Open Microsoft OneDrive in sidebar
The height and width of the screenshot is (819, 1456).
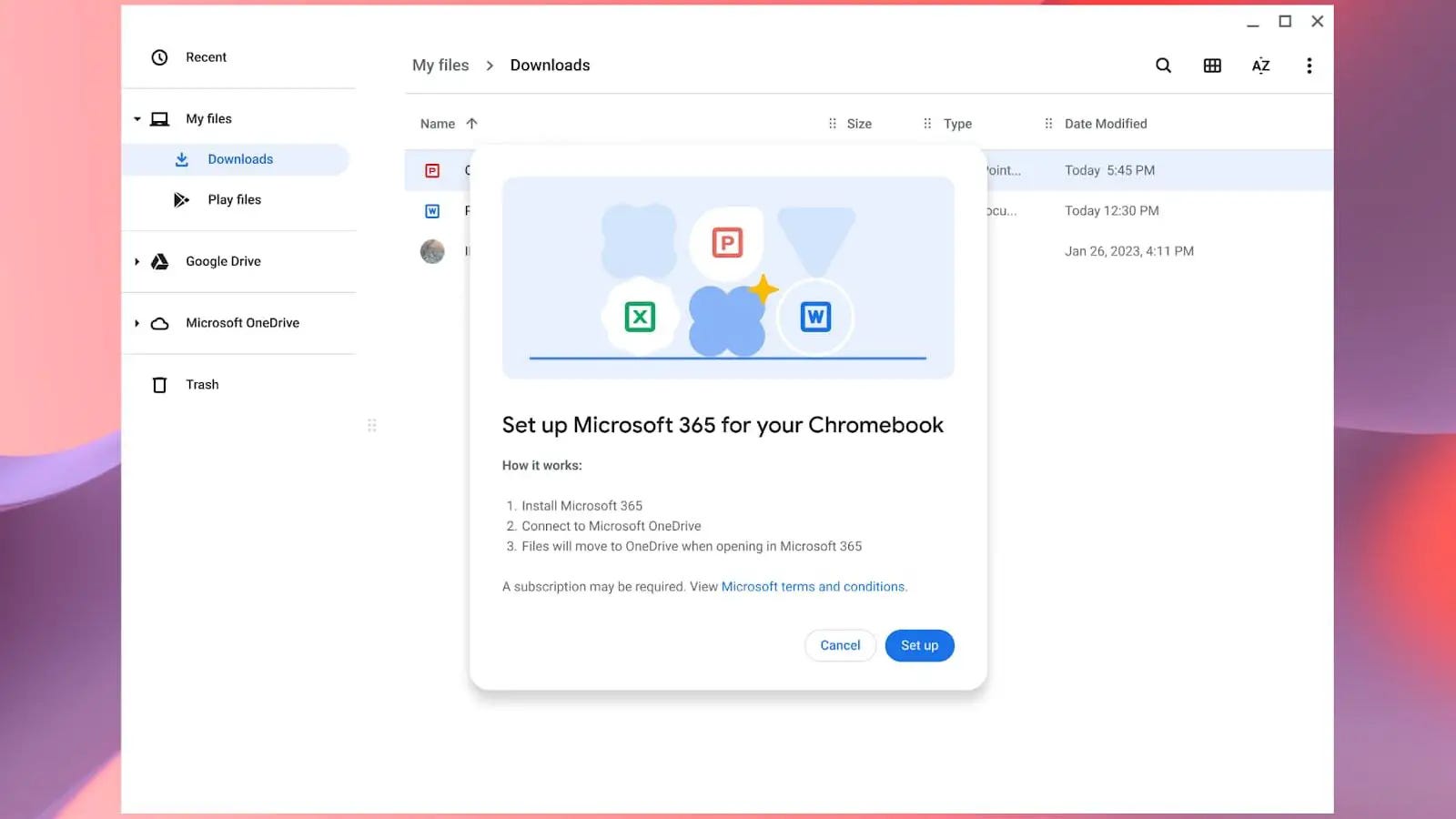point(242,323)
